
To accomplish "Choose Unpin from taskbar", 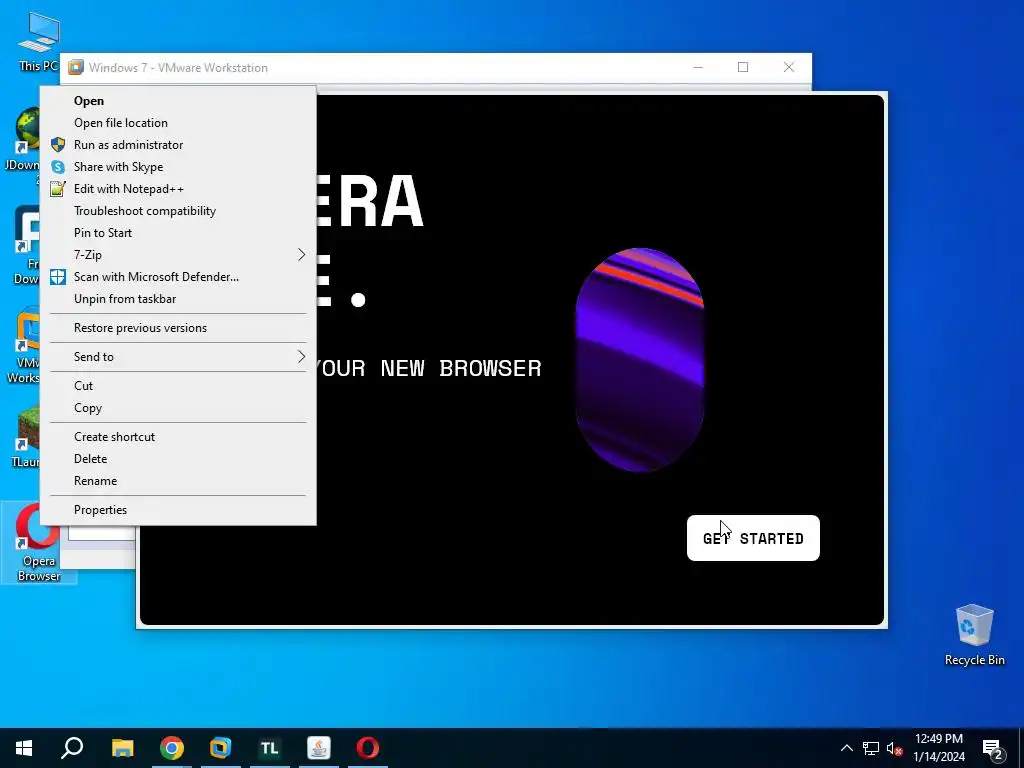I will click(x=178, y=298).
